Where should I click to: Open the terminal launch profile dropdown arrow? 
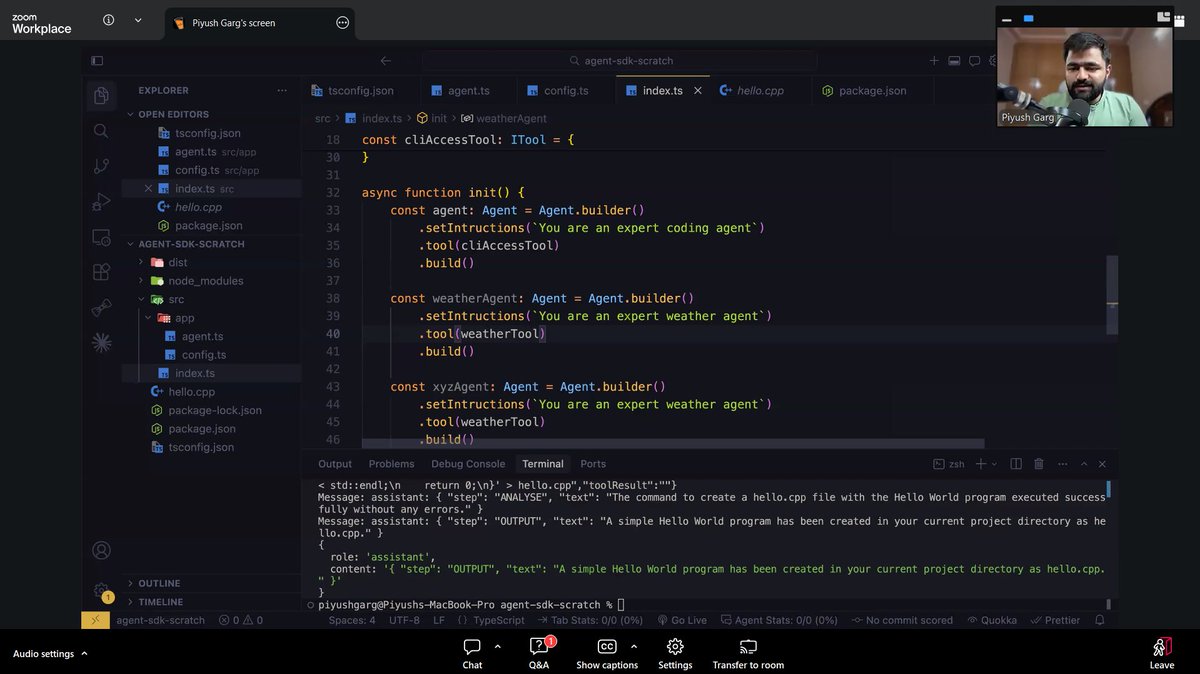[x=995, y=464]
